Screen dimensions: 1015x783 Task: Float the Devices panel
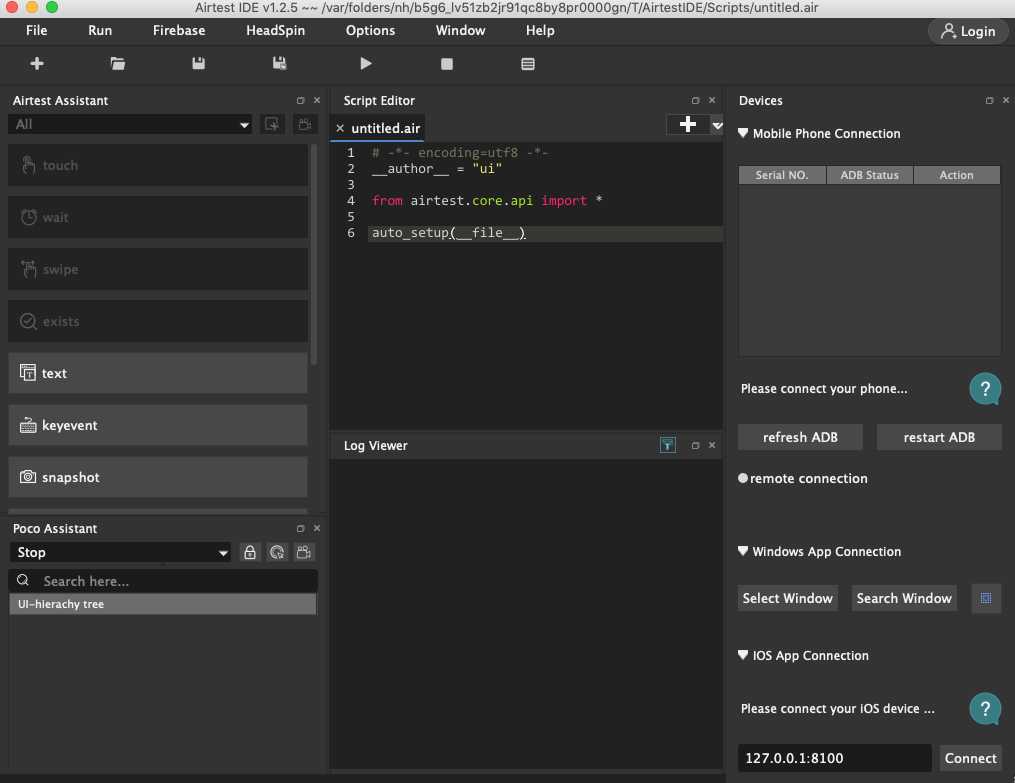[989, 100]
